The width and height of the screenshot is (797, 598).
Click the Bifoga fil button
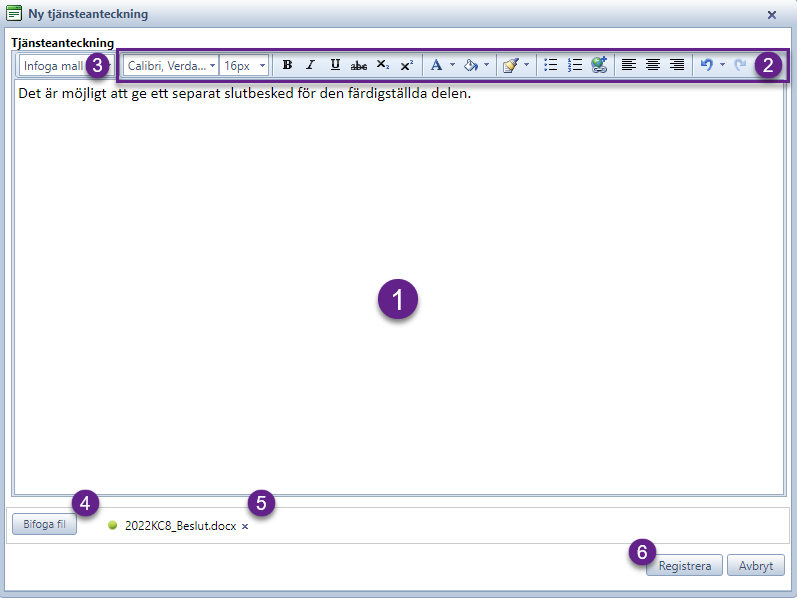(x=45, y=524)
